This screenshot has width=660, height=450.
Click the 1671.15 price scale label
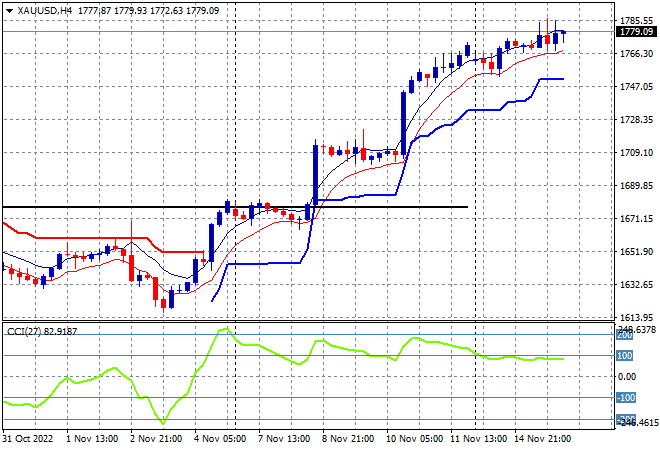click(x=636, y=219)
